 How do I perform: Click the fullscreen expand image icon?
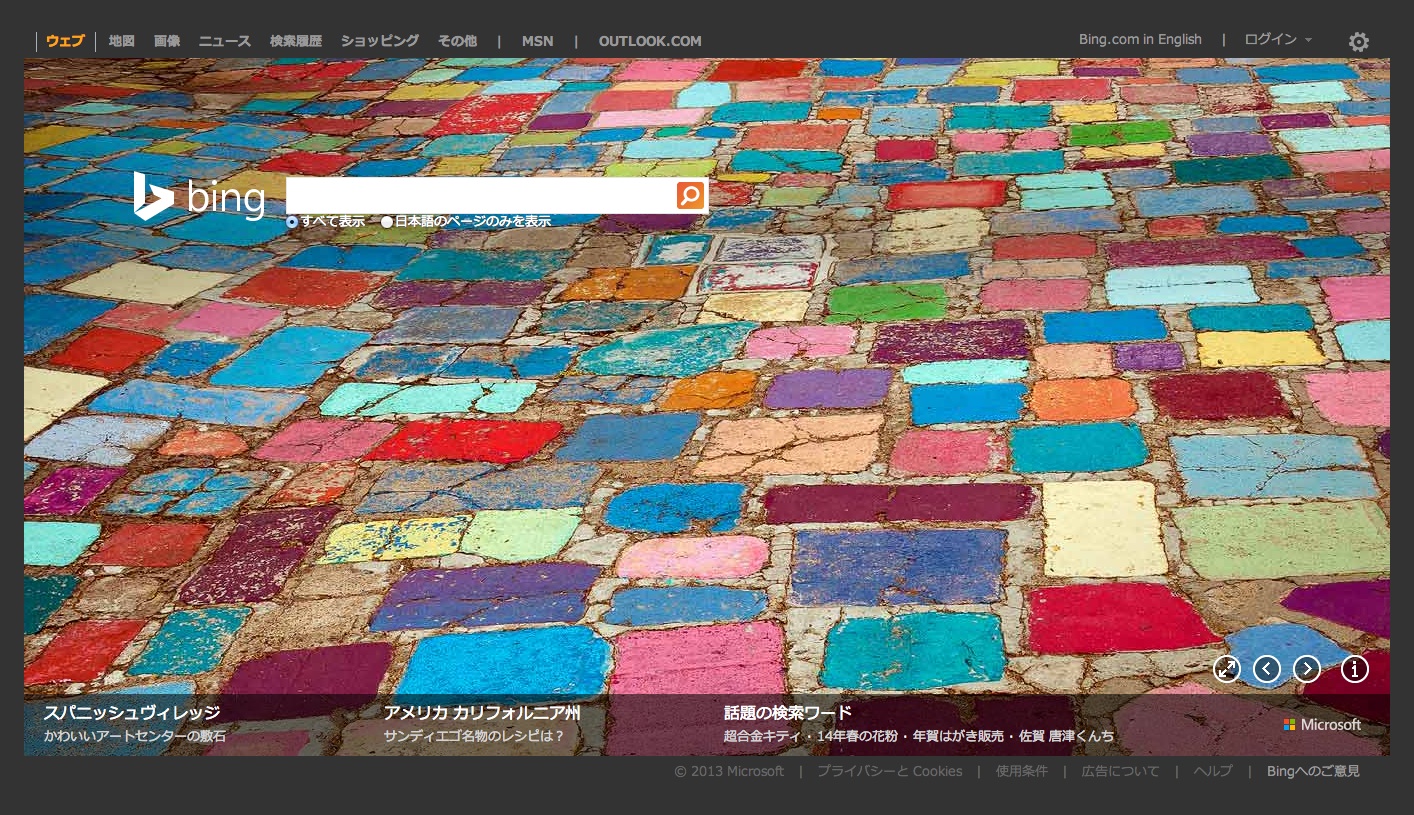[1226, 669]
